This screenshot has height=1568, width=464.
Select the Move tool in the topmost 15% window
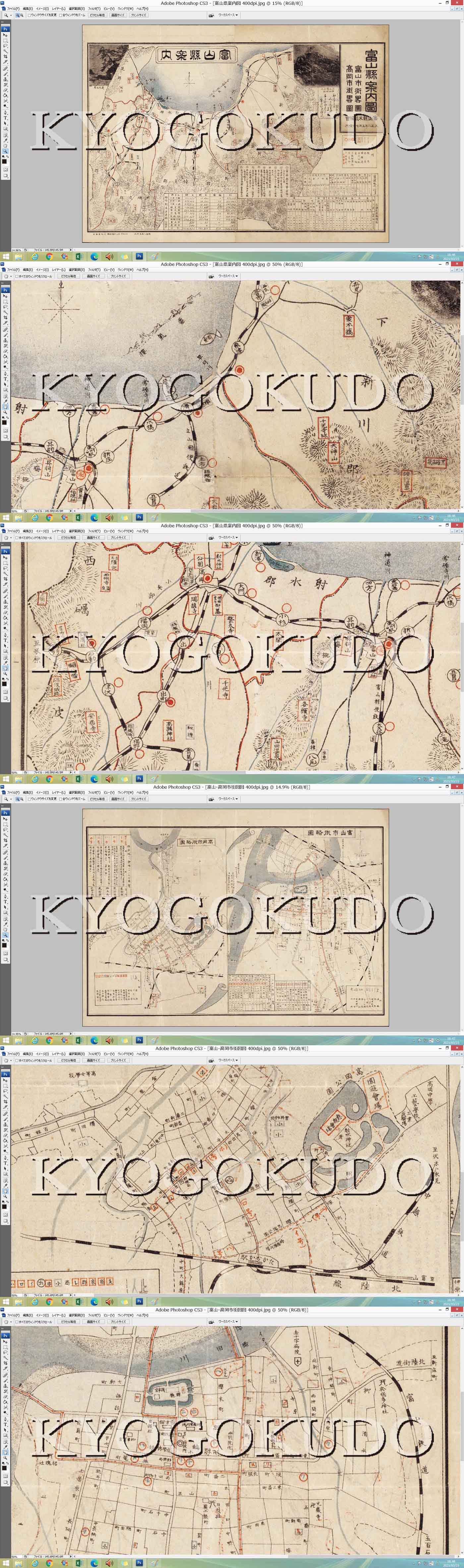(x=6, y=35)
